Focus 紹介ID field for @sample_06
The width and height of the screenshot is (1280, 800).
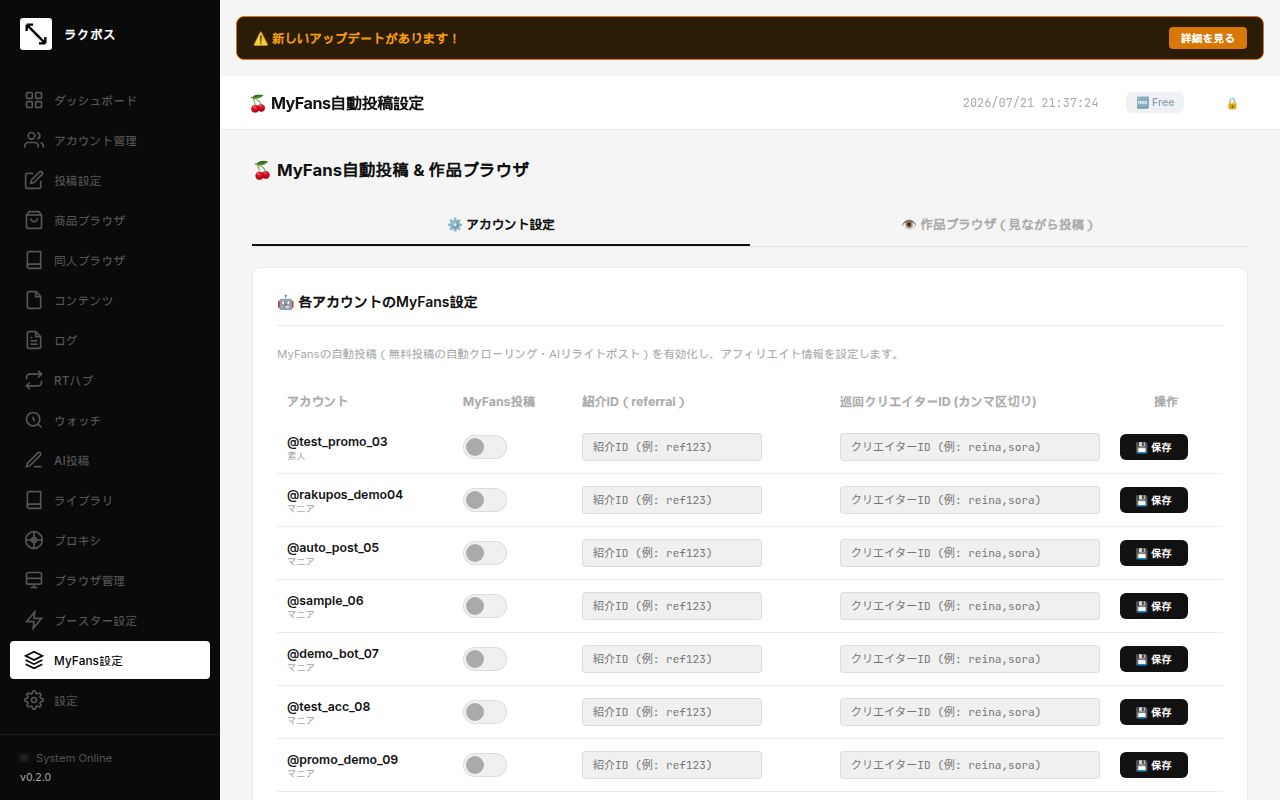tap(672, 606)
